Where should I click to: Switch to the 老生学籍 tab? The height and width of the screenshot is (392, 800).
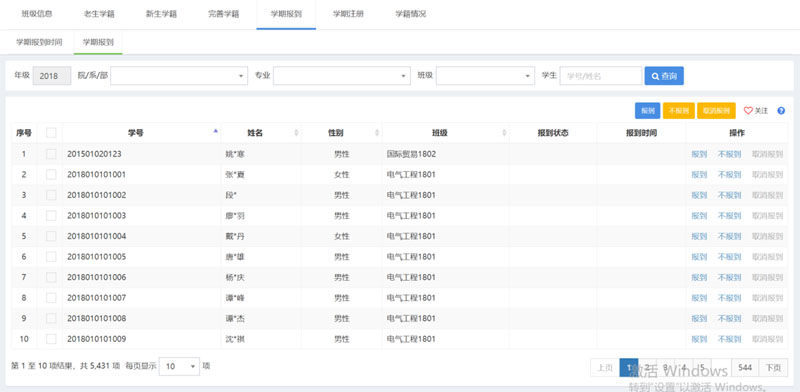(99, 14)
